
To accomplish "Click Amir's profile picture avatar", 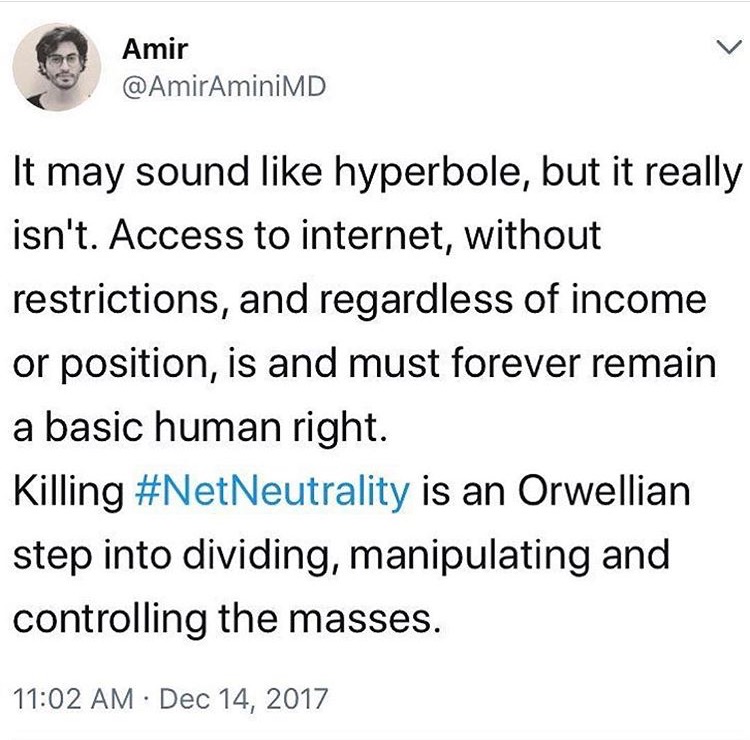I will tap(58, 65).
